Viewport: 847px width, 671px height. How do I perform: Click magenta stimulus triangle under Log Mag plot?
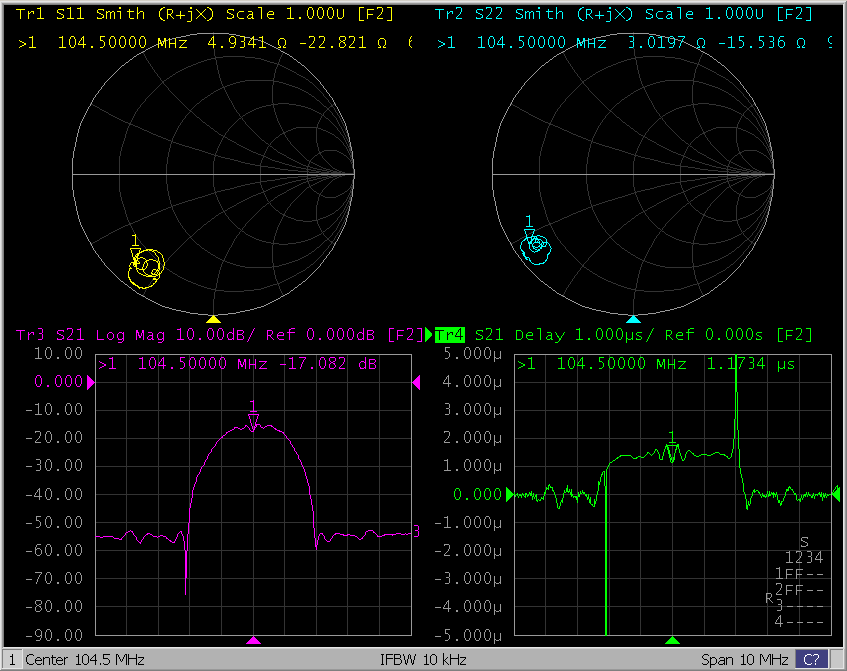pos(254,640)
